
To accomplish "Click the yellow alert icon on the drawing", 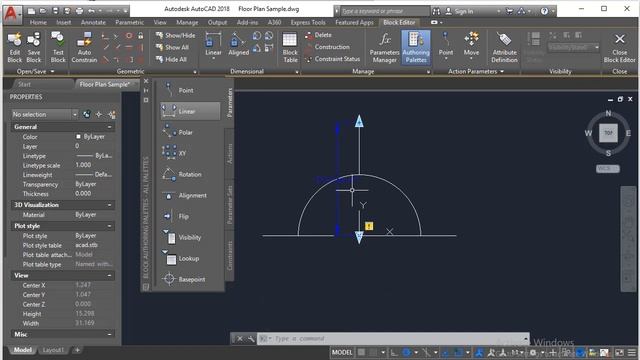I will (369, 226).
